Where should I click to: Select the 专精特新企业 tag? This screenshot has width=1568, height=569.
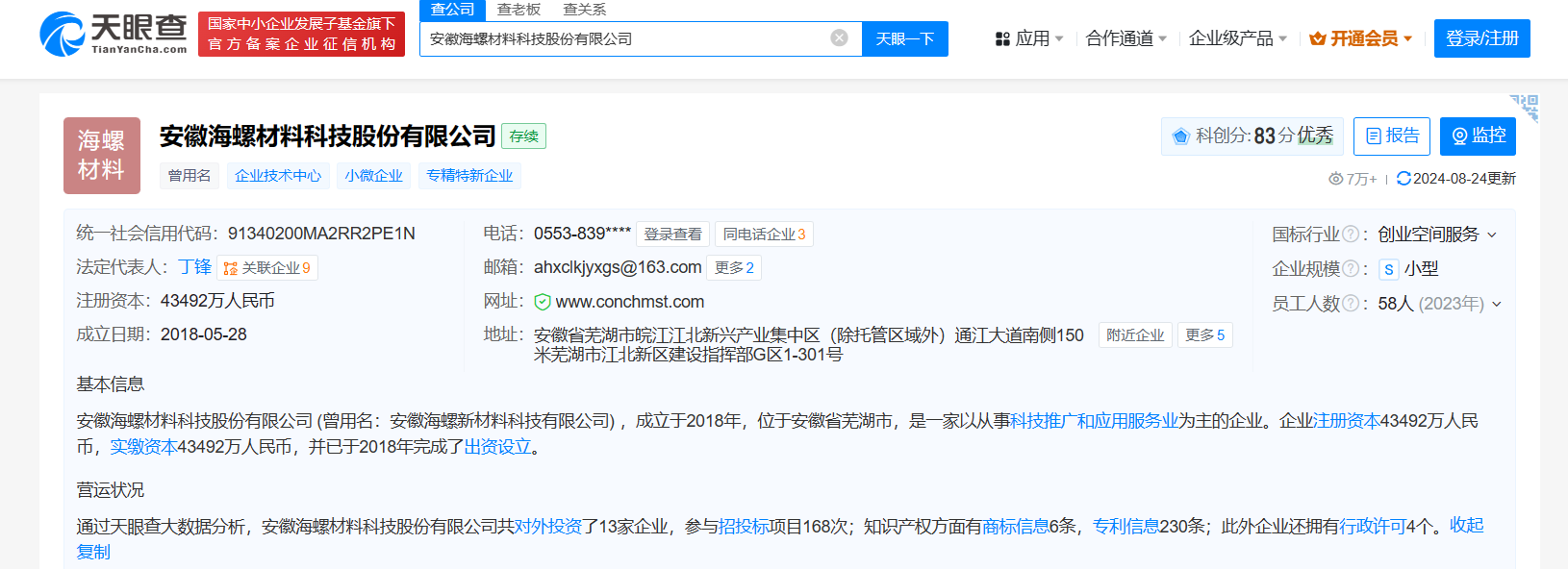[x=469, y=176]
